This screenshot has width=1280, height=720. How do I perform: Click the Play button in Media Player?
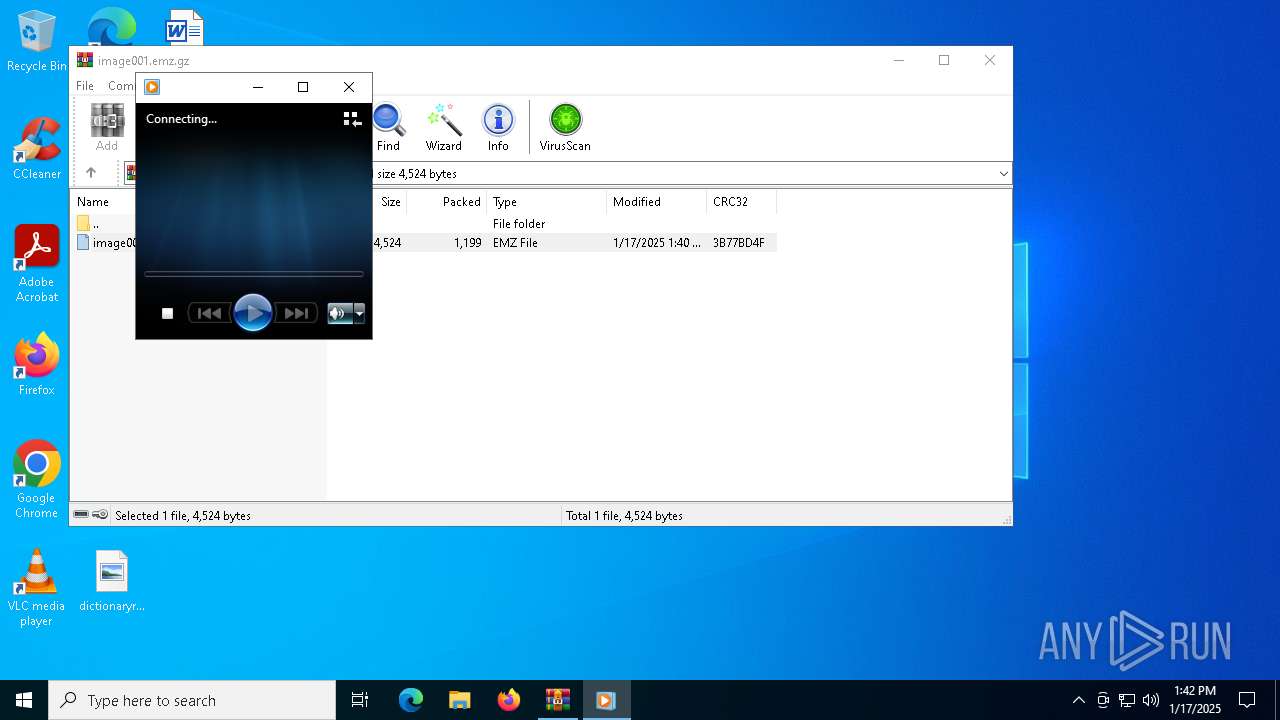pyautogui.click(x=253, y=313)
